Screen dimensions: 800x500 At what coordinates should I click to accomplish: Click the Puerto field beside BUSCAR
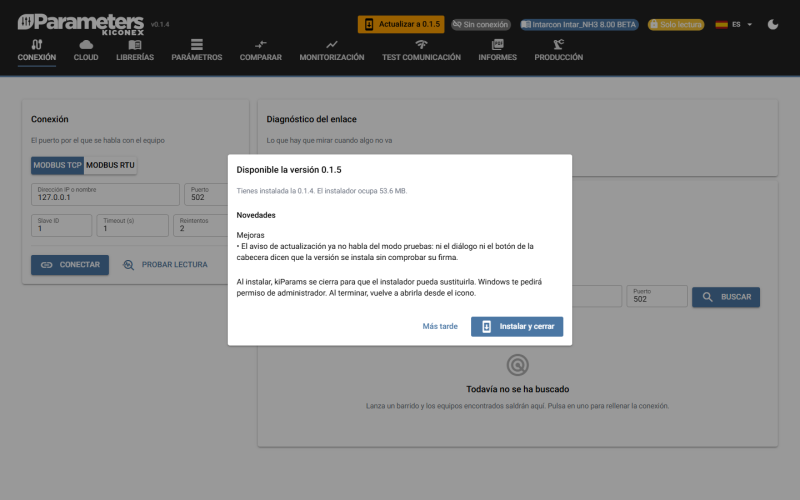pyautogui.click(x=657, y=296)
